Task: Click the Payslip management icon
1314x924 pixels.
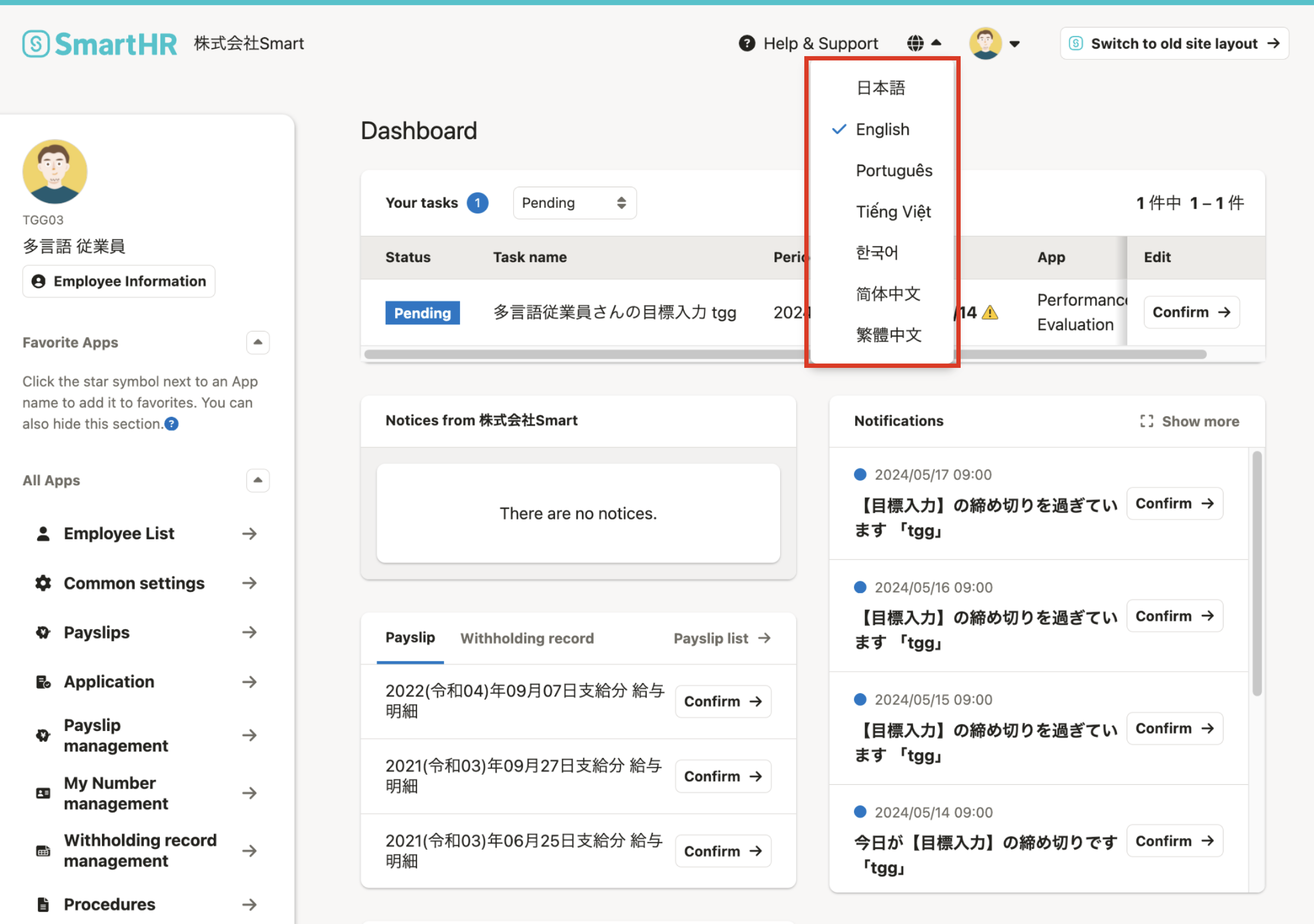Action: pos(43,735)
